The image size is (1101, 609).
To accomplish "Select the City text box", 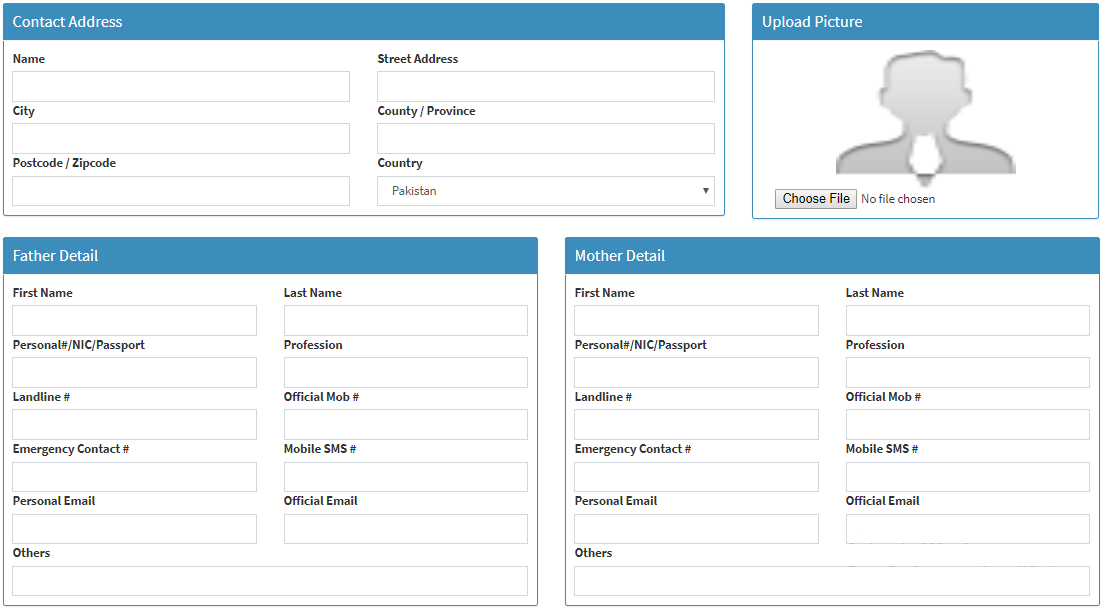I will coord(181,138).
